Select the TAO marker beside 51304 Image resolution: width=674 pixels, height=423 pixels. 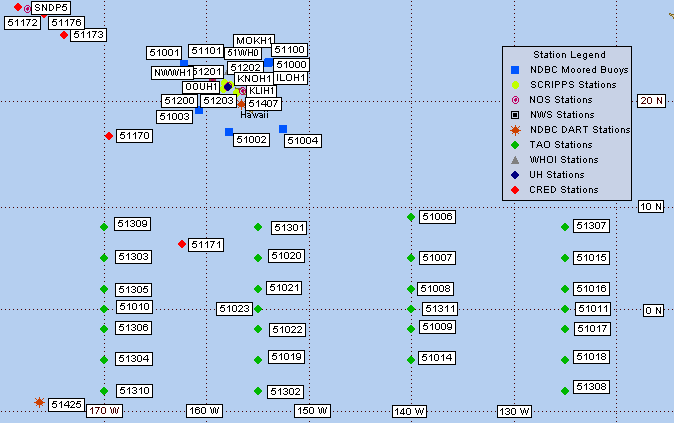[x=104, y=360]
